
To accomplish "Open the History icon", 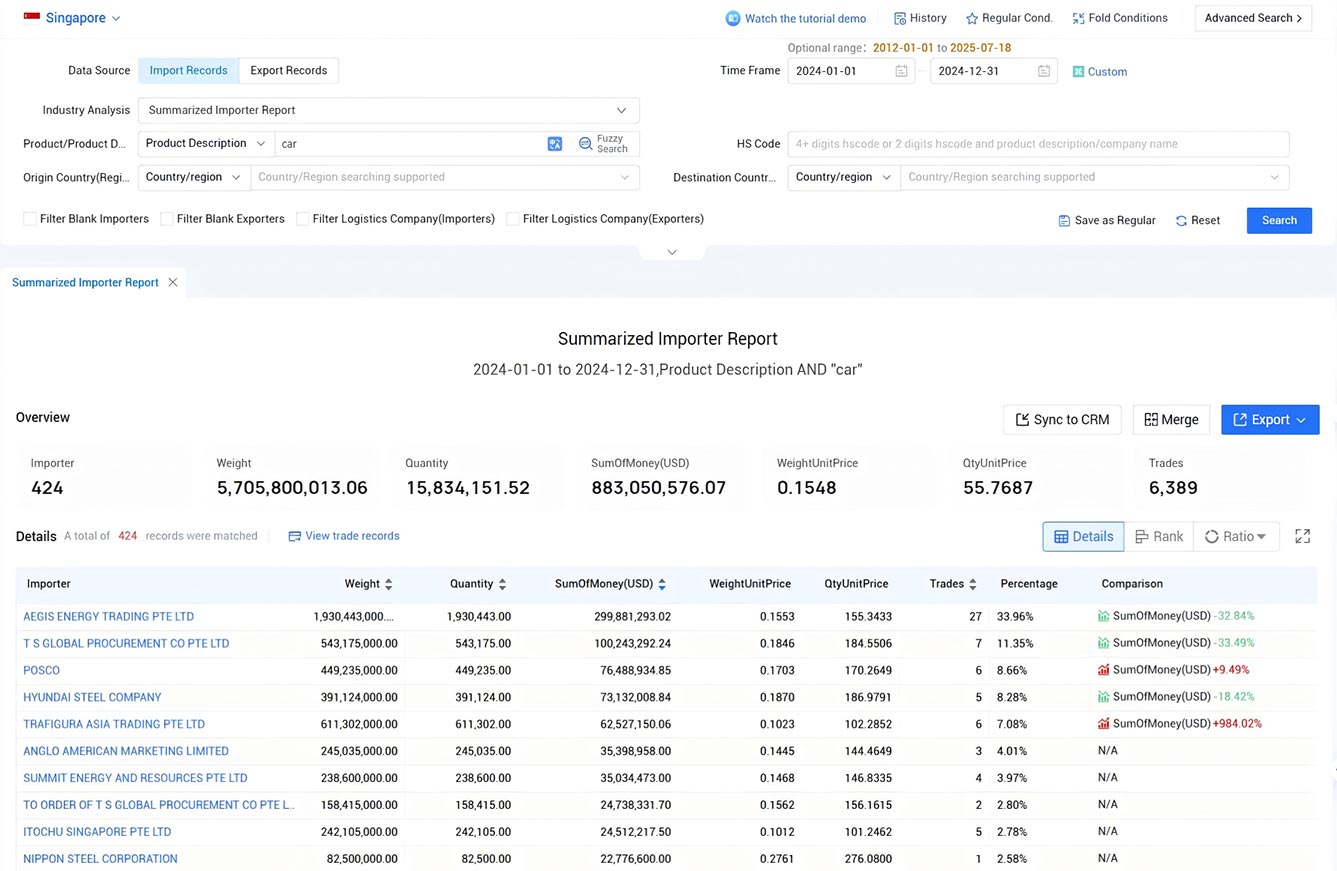I will click(900, 18).
